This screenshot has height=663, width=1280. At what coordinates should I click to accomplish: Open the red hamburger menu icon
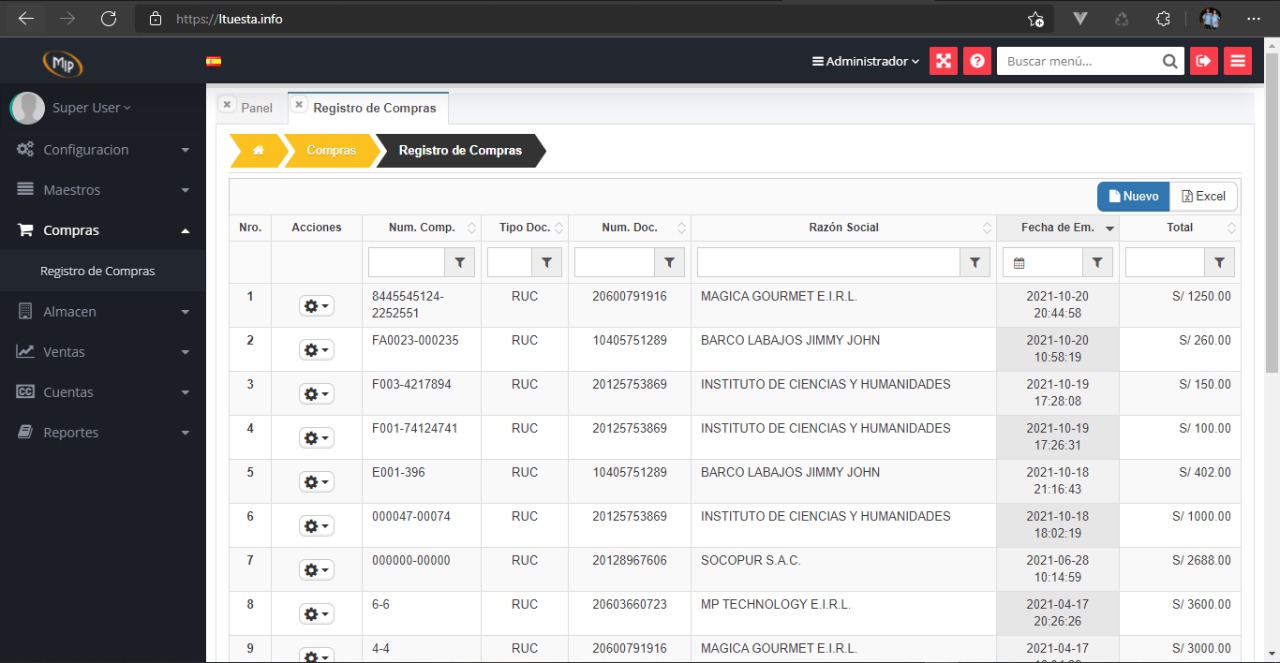point(1238,61)
